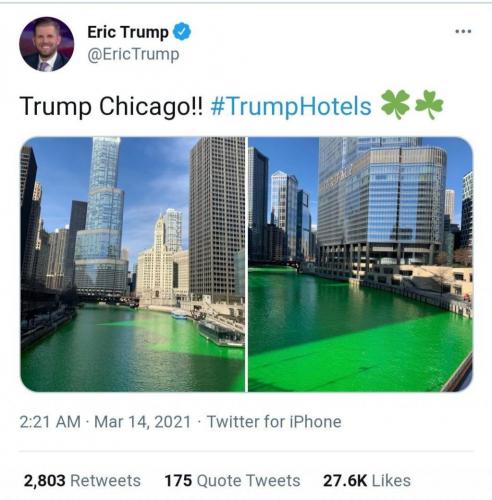Open Eric Trump's round profile avatar
The width and height of the screenshot is (492, 500).
[x=47, y=44]
